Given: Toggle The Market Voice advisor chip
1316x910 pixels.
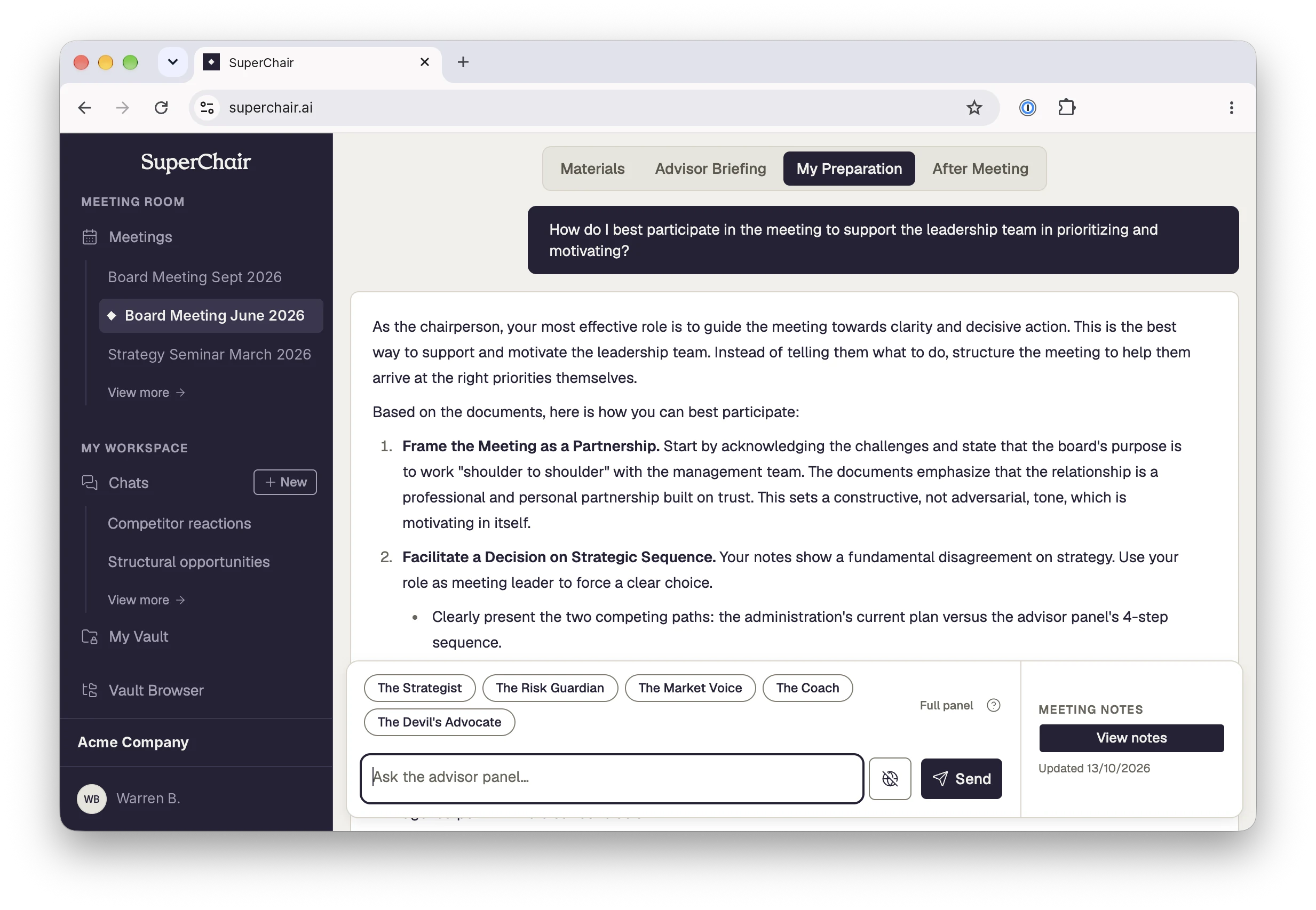Looking at the screenshot, I should [x=689, y=688].
